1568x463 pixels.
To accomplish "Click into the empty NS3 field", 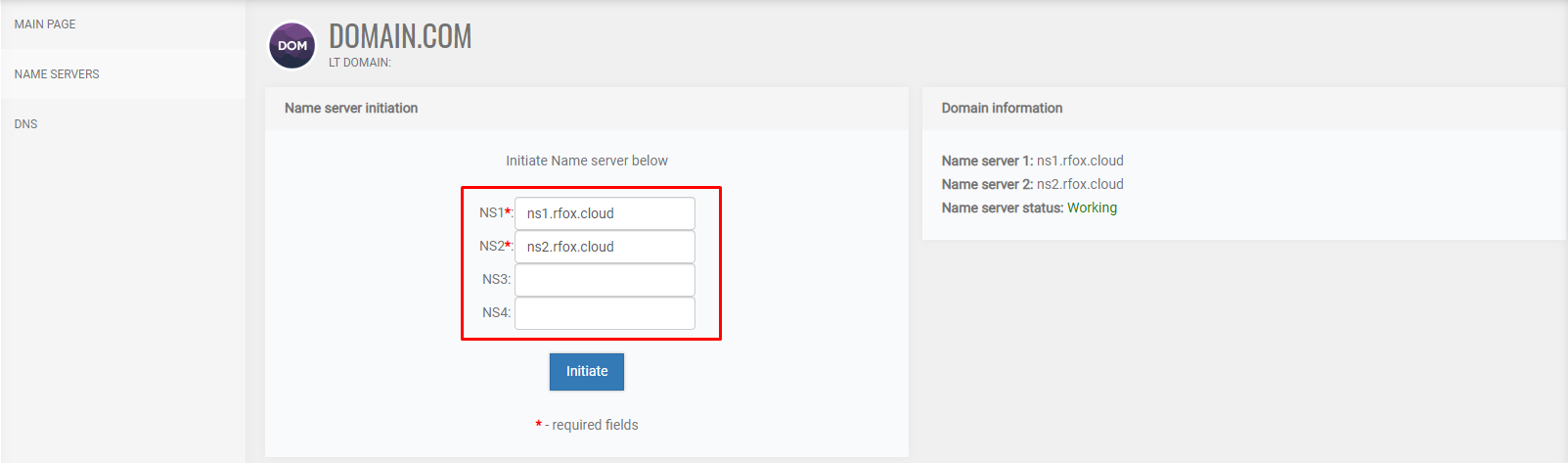I will (605, 280).
